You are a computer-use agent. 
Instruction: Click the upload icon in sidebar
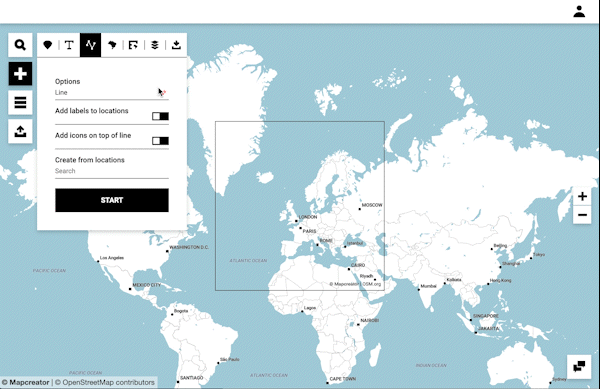click(x=20, y=132)
